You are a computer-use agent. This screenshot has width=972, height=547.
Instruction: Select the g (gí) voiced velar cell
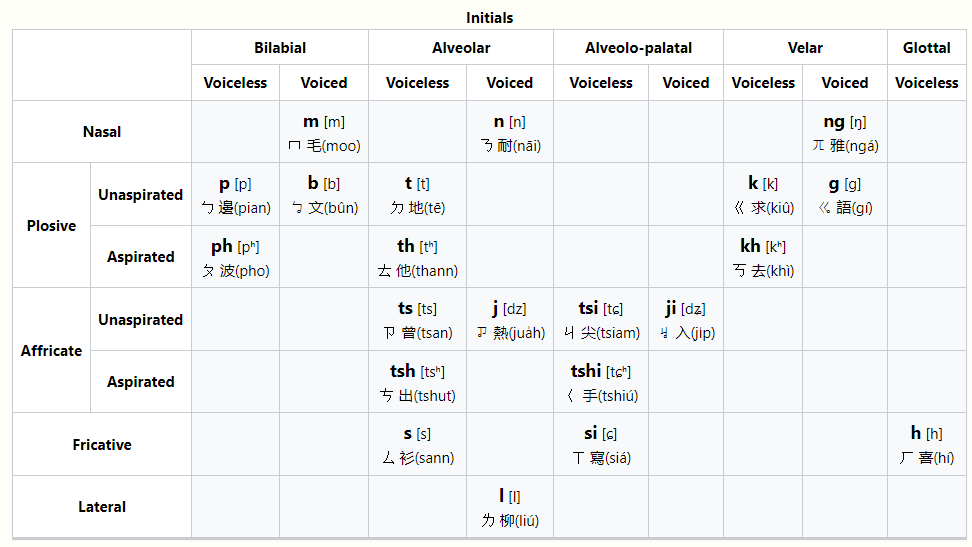pyautogui.click(x=844, y=195)
